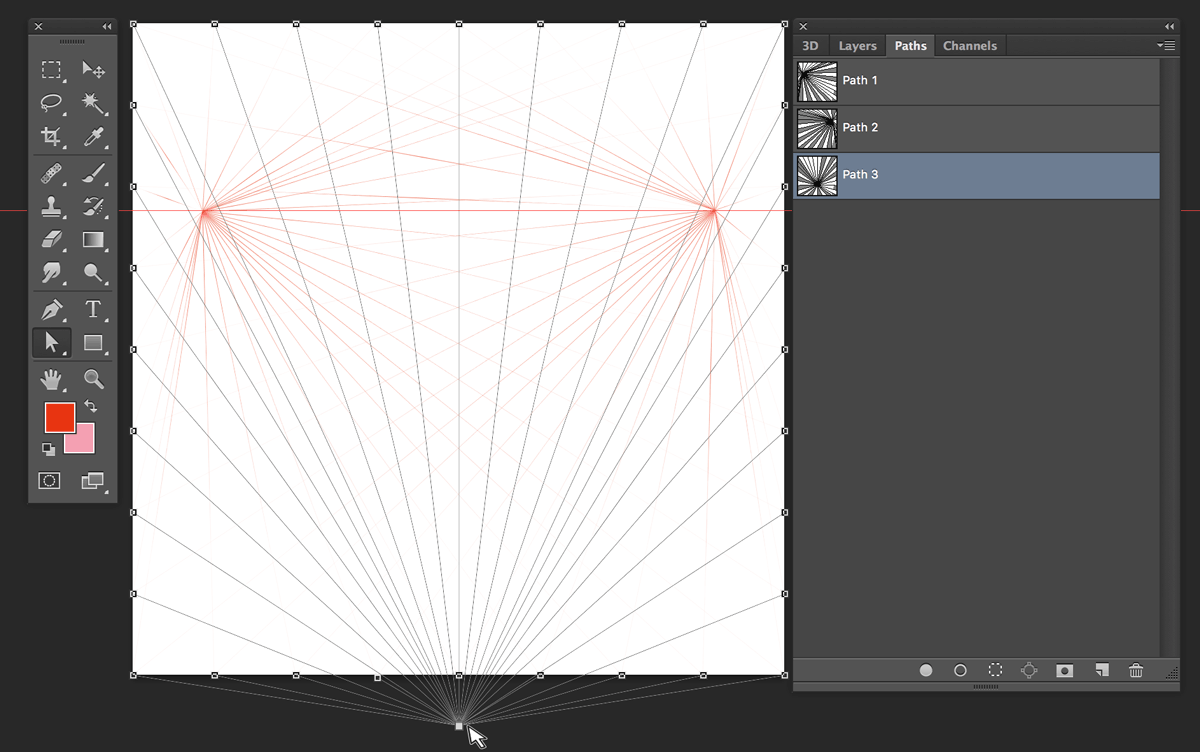The height and width of the screenshot is (752, 1200).
Task: Select the Dodge tool
Action: point(94,272)
